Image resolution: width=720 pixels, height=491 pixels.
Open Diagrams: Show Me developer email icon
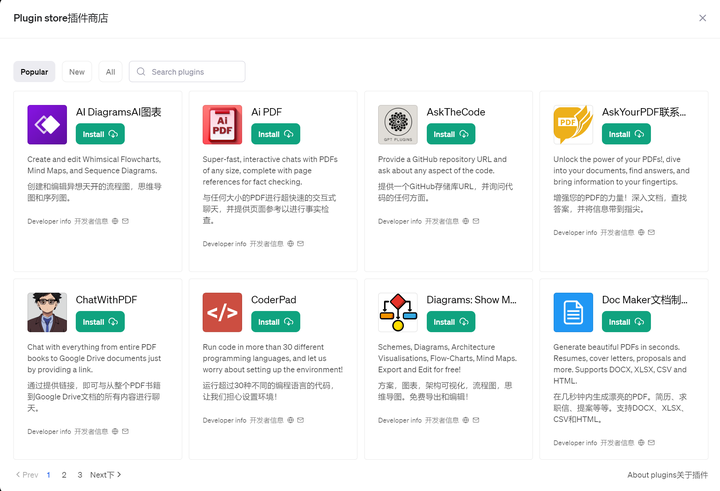[476, 420]
